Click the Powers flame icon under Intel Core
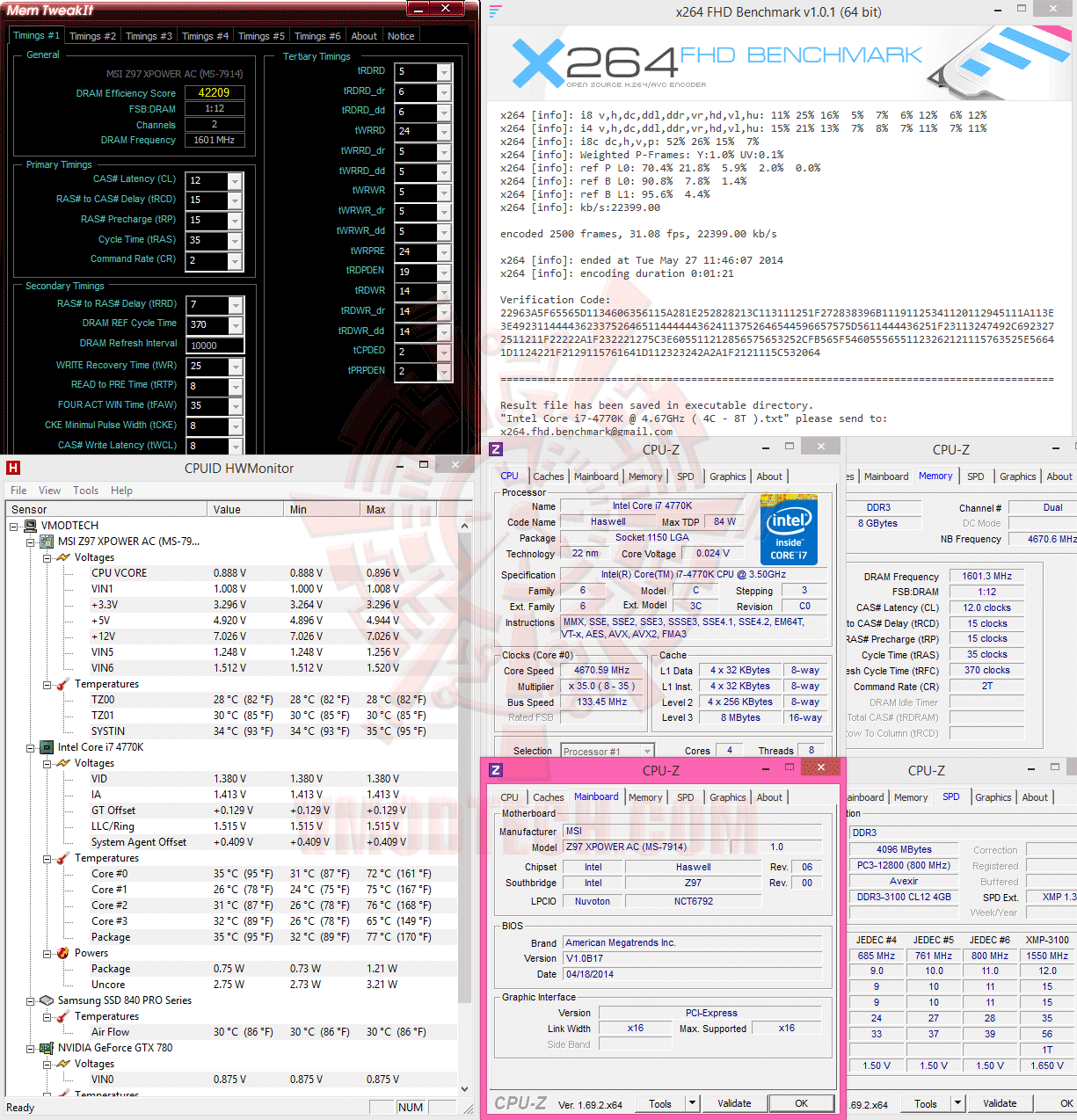Viewport: 1077px width, 1120px height. point(62,953)
